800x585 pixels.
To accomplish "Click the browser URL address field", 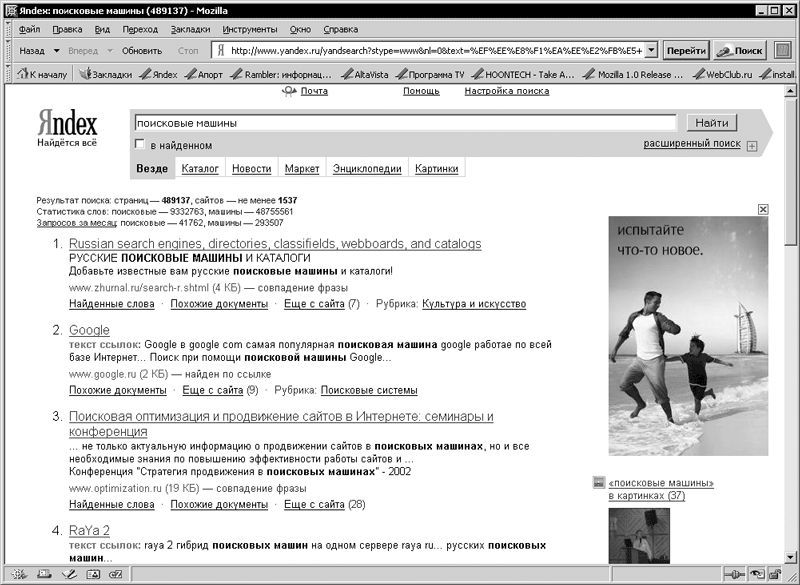I will [436, 50].
